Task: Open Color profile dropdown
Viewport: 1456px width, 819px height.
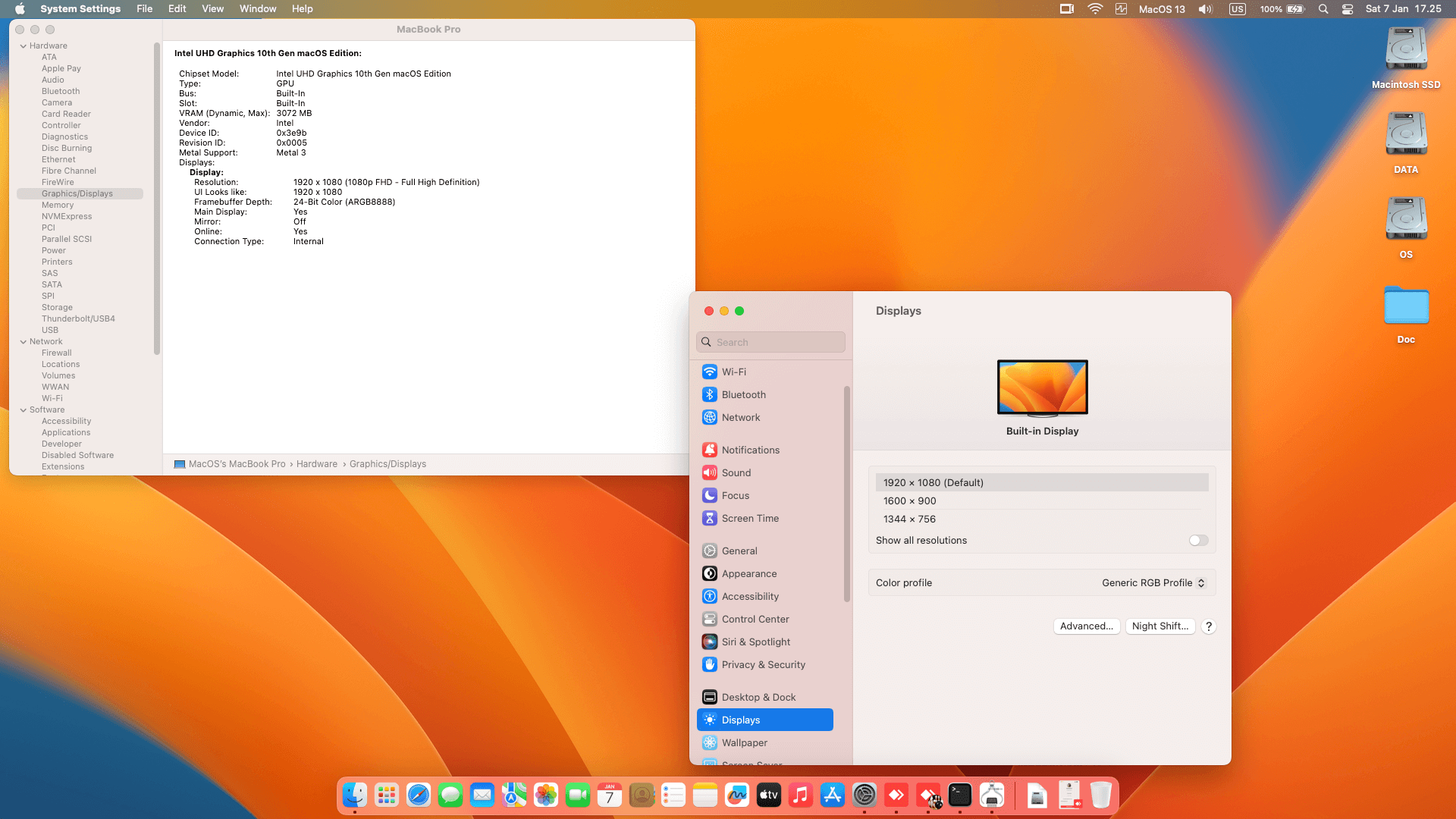Action: (1153, 582)
